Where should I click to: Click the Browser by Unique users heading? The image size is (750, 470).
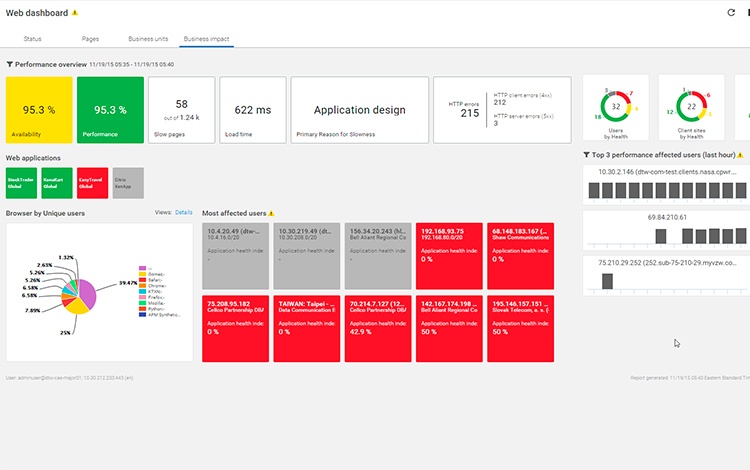click(x=45, y=213)
